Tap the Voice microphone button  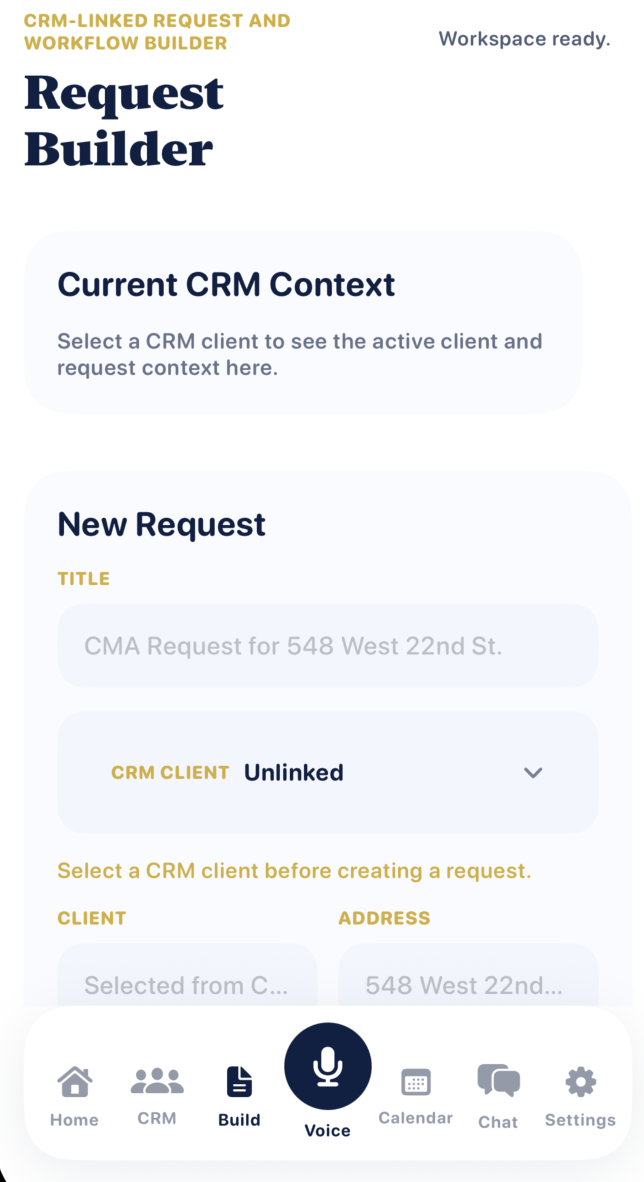click(x=328, y=1065)
